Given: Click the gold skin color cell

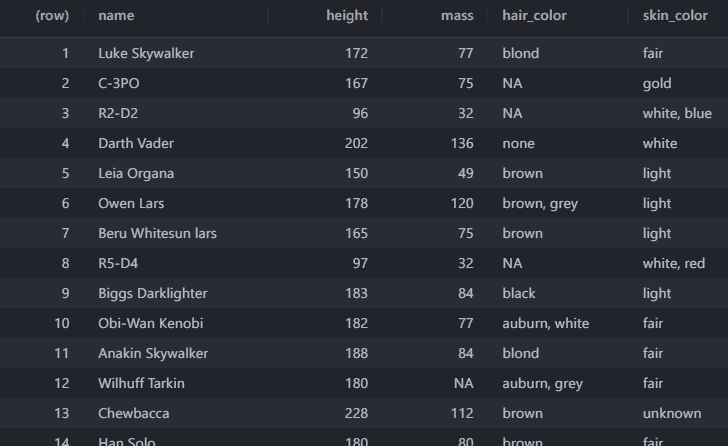Looking at the screenshot, I should point(657,83).
